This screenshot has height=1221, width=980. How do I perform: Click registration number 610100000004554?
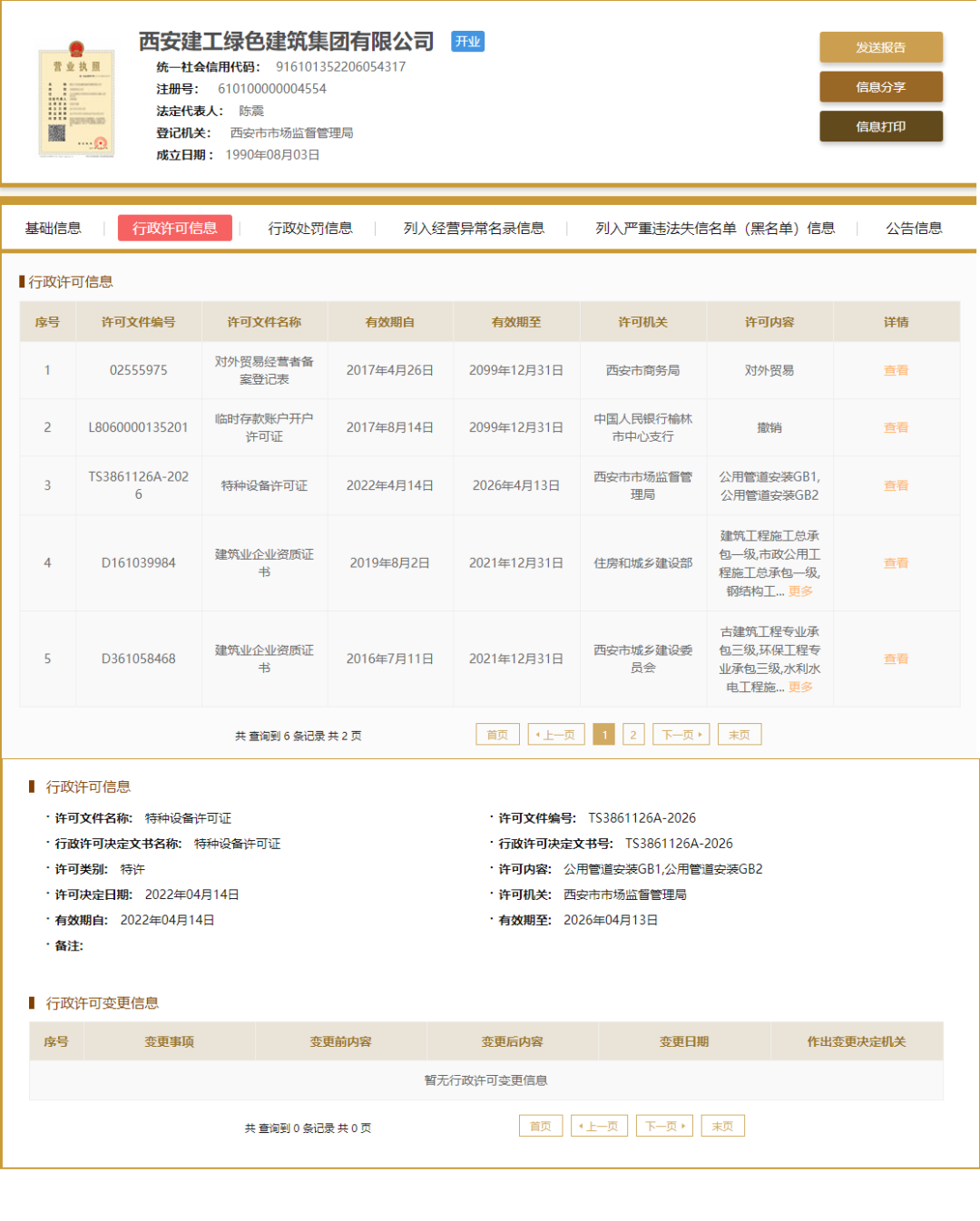point(272,88)
